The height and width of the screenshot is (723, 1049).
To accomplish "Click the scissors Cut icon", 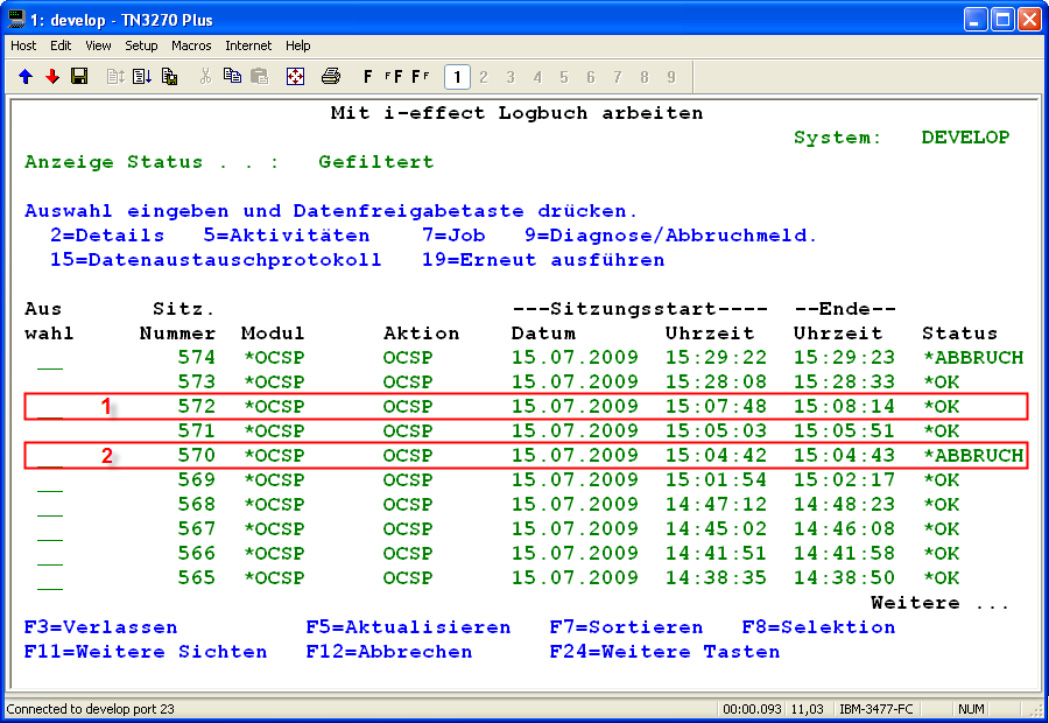I will (205, 77).
